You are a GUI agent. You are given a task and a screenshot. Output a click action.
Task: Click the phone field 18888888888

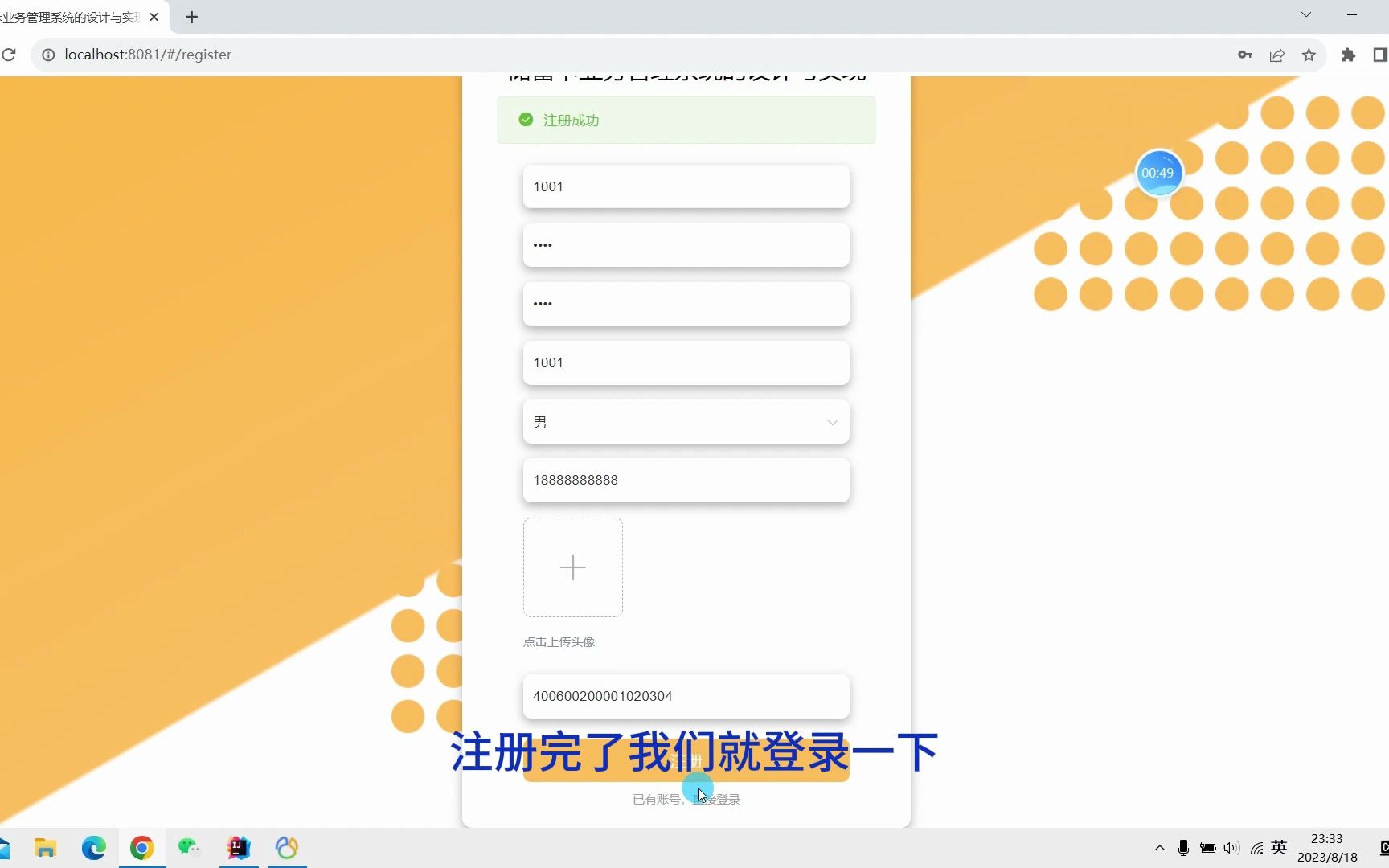point(686,480)
